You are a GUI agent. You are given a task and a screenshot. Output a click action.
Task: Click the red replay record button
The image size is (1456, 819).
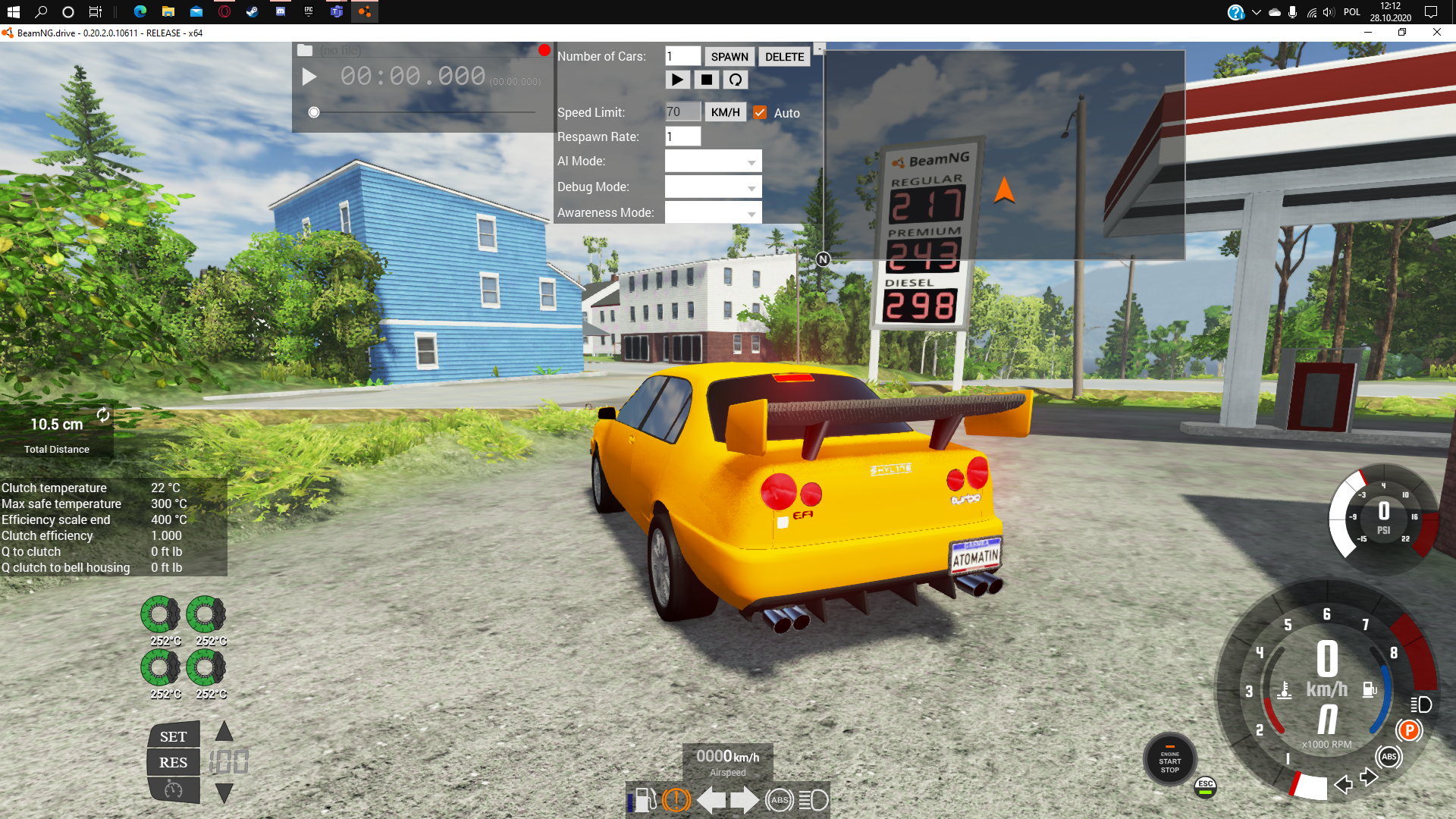point(544,50)
